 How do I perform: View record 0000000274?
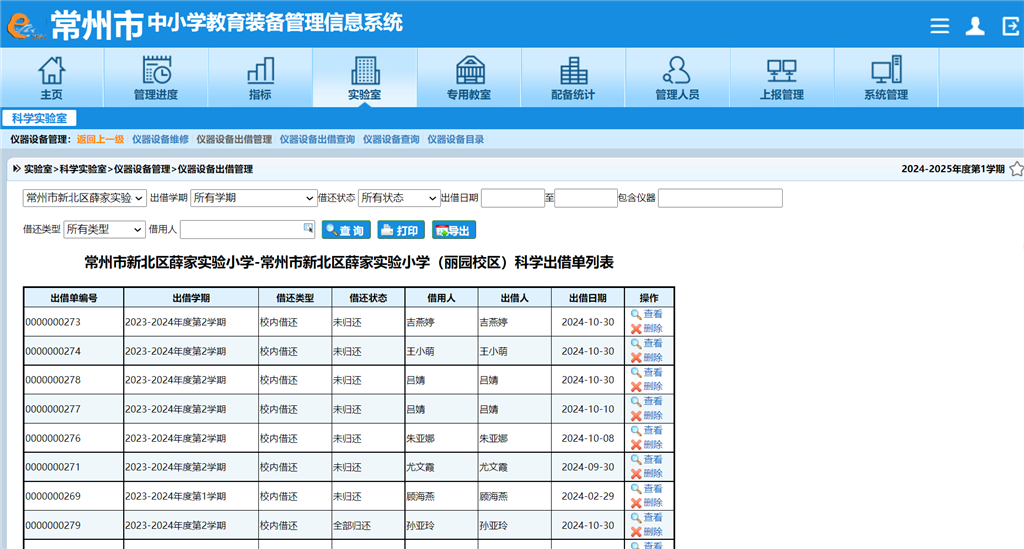pos(647,343)
